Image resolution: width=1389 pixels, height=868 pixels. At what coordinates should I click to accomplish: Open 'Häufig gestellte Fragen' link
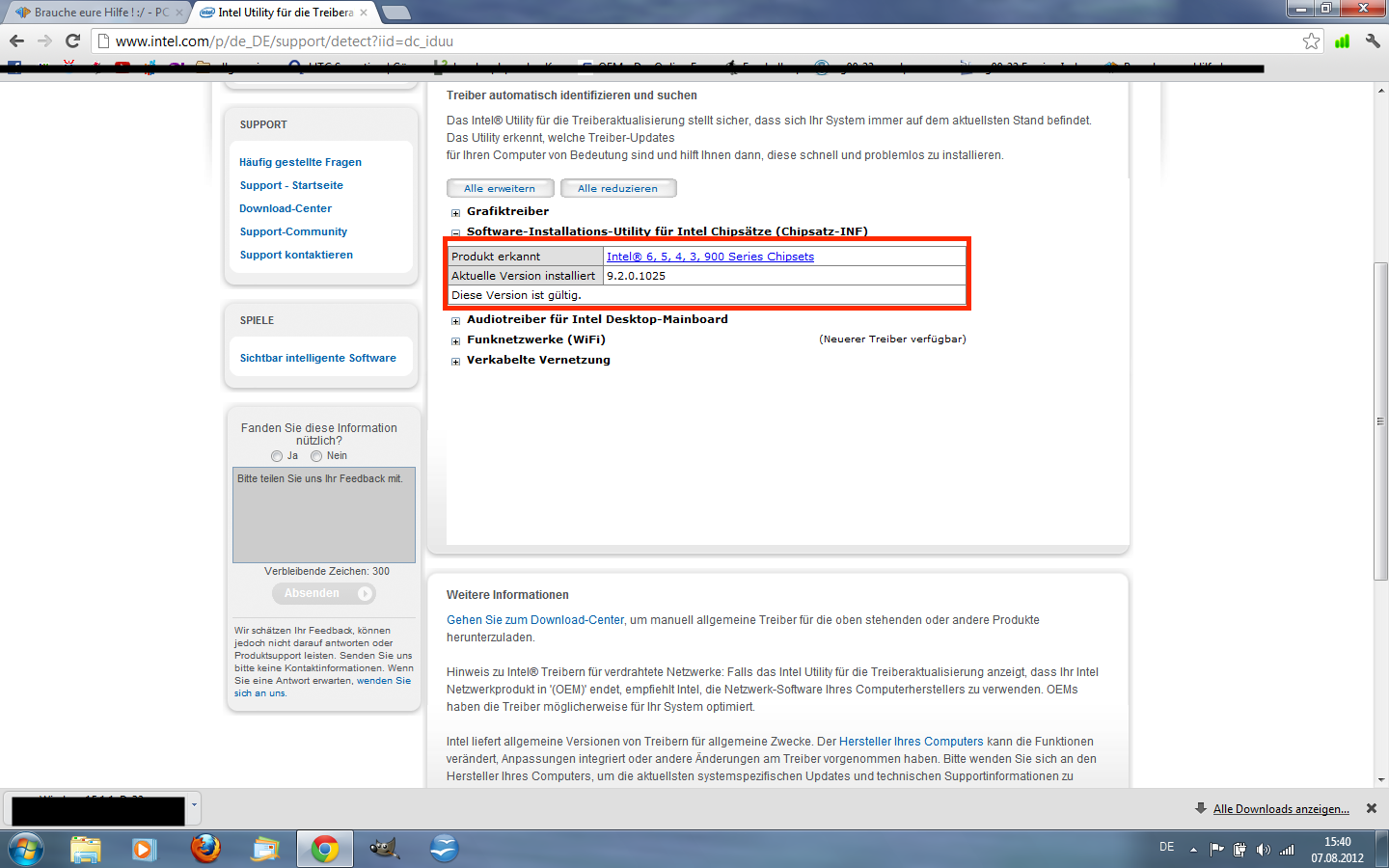click(x=301, y=162)
